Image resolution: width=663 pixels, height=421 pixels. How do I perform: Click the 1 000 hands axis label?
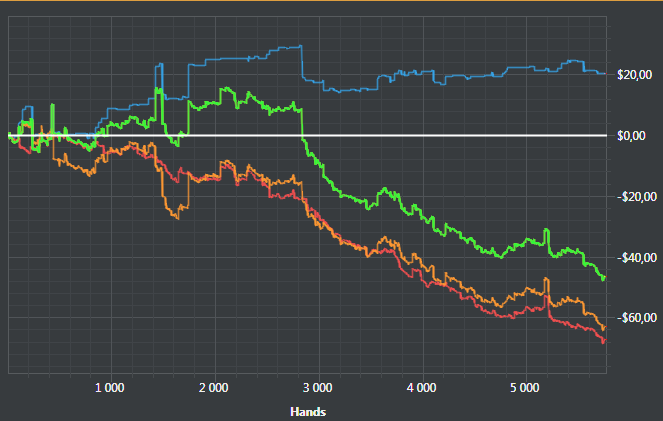pos(110,388)
